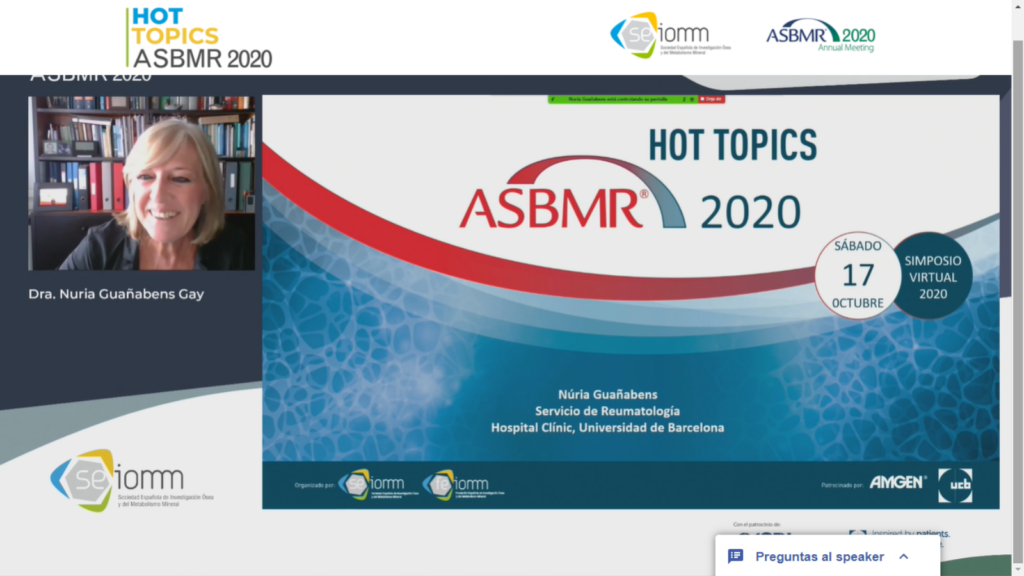1024x576 pixels.
Task: Click the 'HOT TOPICS' slide title
Action: (x=732, y=145)
